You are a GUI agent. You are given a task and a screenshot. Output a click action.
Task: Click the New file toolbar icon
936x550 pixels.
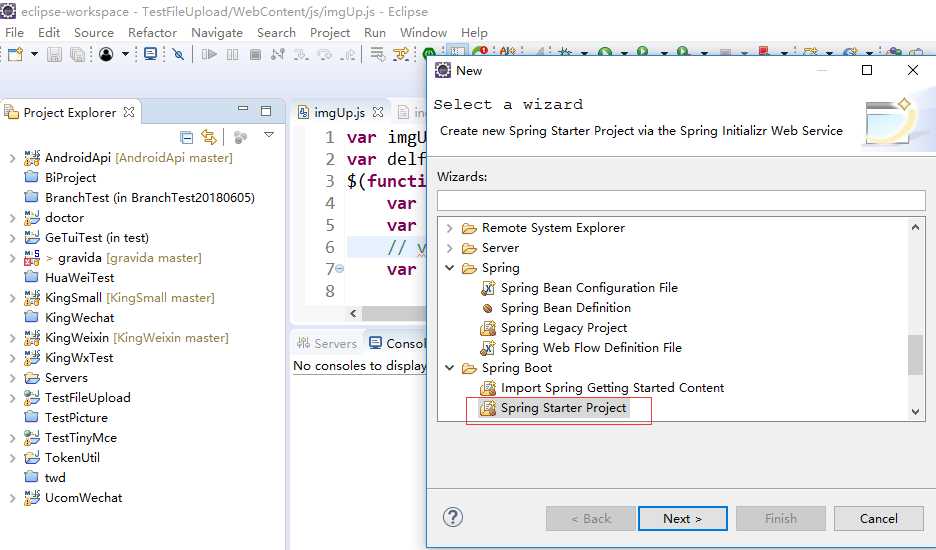pyautogui.click(x=16, y=54)
